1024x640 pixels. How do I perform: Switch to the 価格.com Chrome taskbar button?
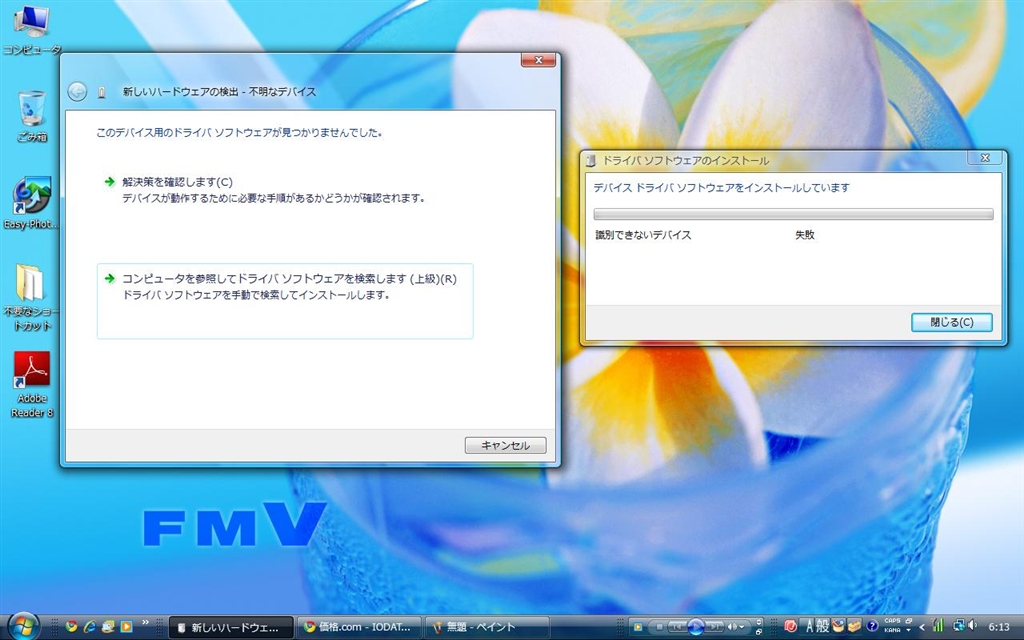tap(359, 628)
